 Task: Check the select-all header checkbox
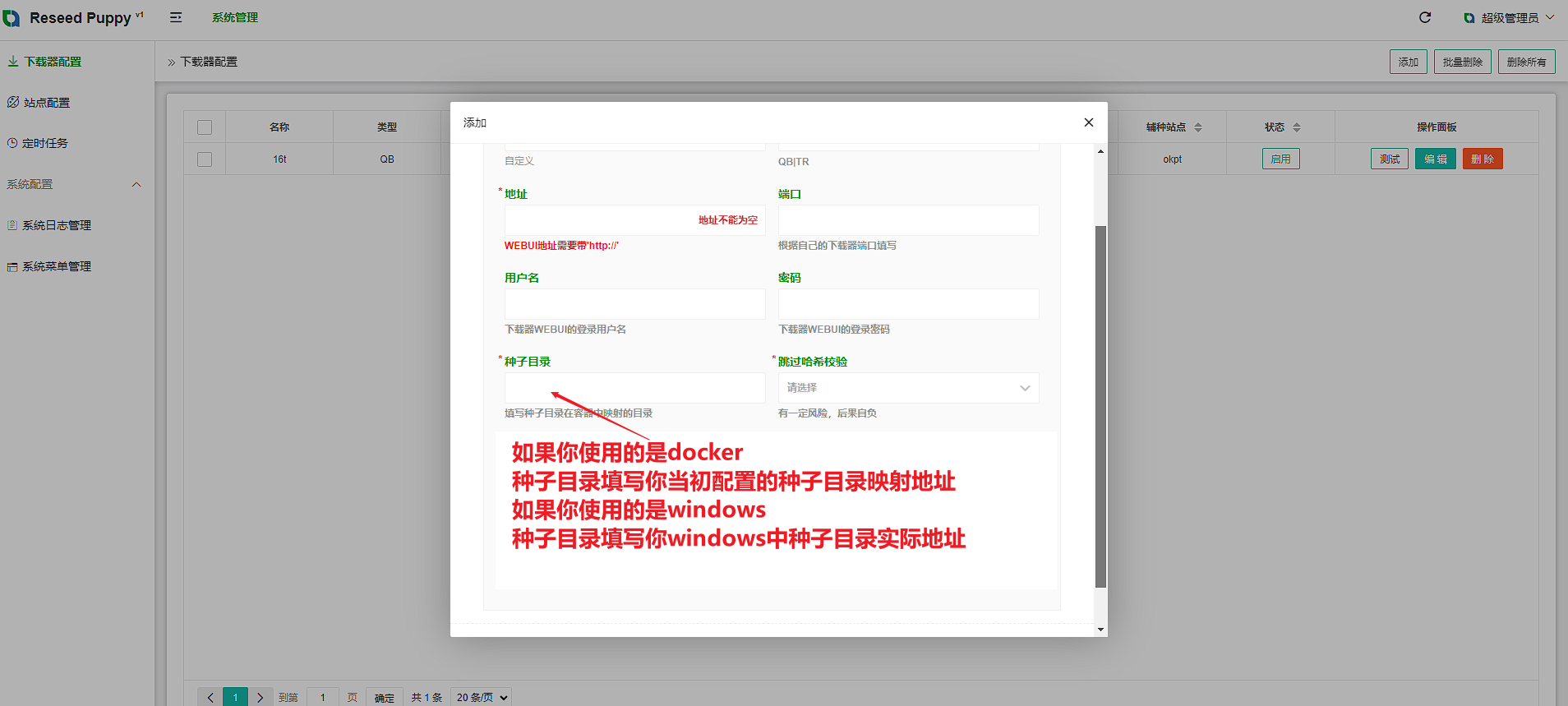pyautogui.click(x=205, y=127)
